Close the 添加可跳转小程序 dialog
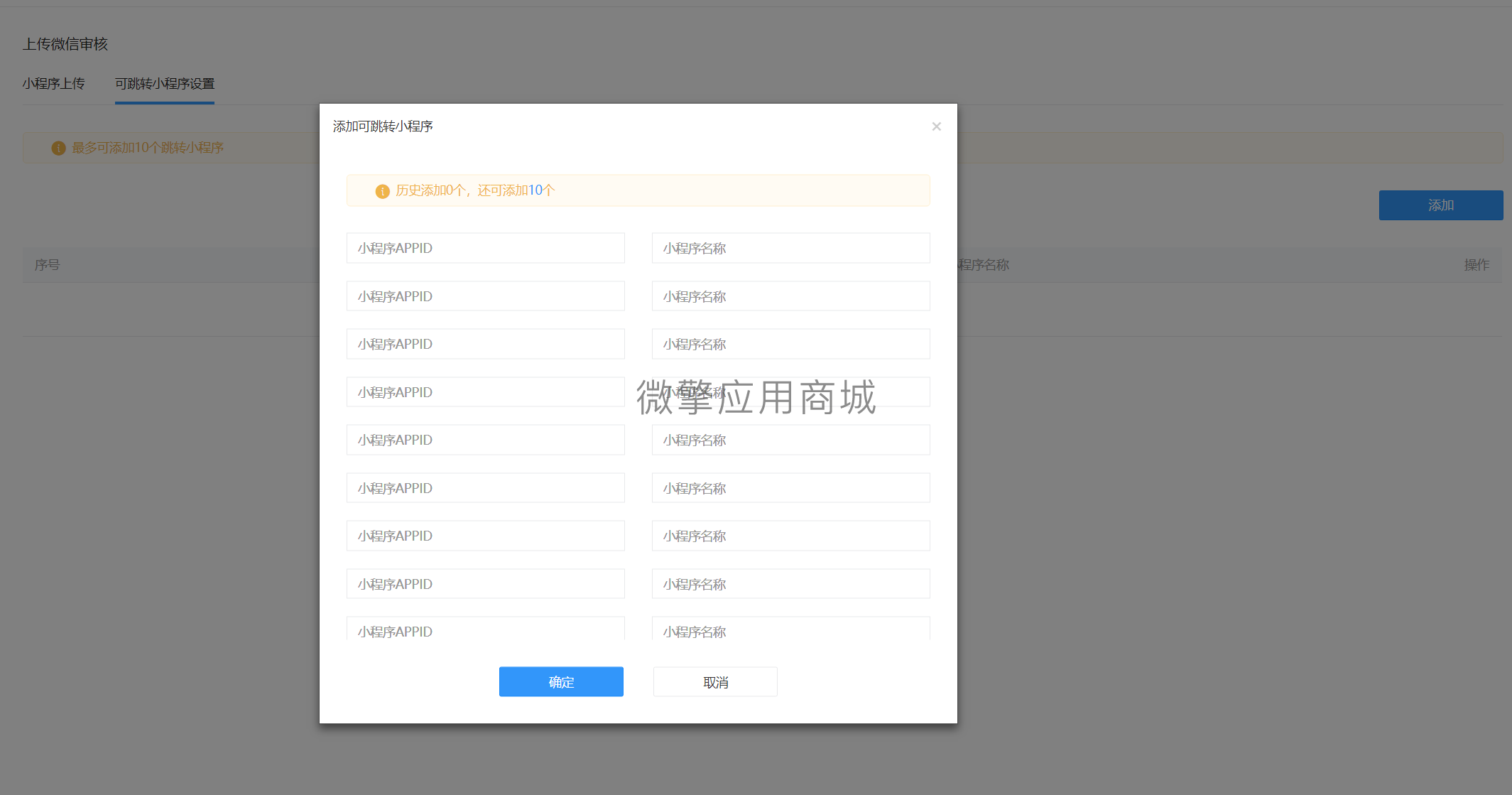The height and width of the screenshot is (795, 1512). (x=936, y=126)
